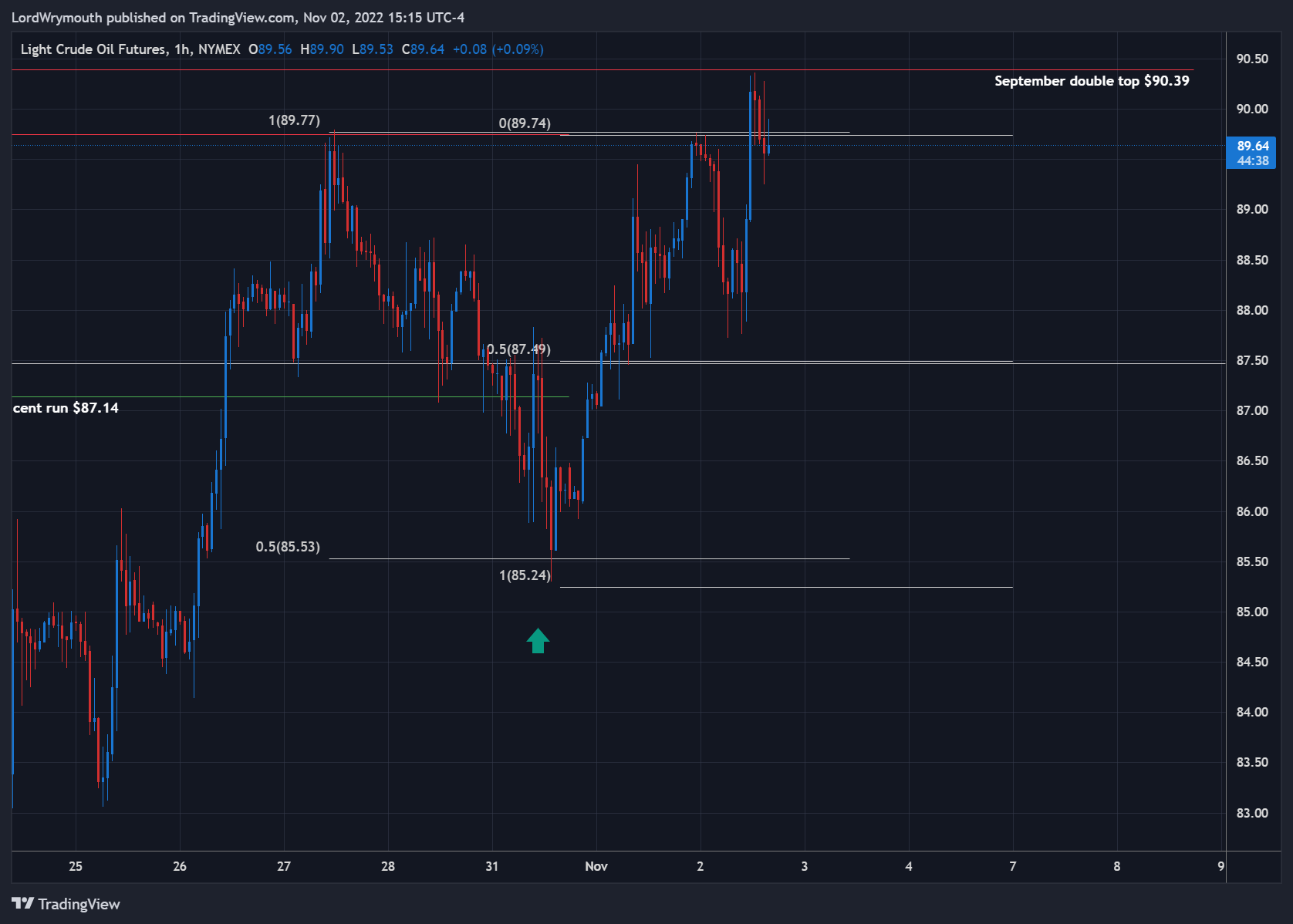
Task: Click the close value C89.64
Action: click(x=423, y=49)
